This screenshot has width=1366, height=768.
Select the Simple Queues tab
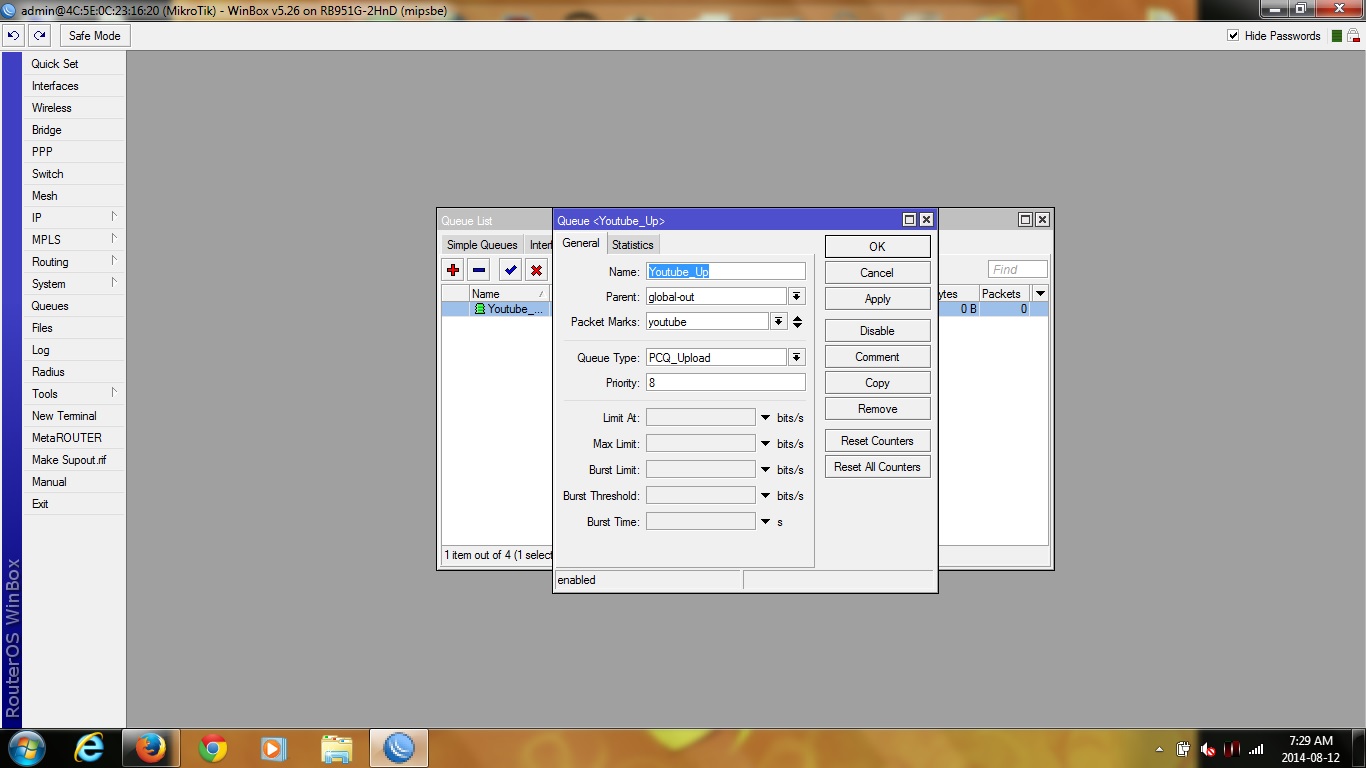click(482, 245)
